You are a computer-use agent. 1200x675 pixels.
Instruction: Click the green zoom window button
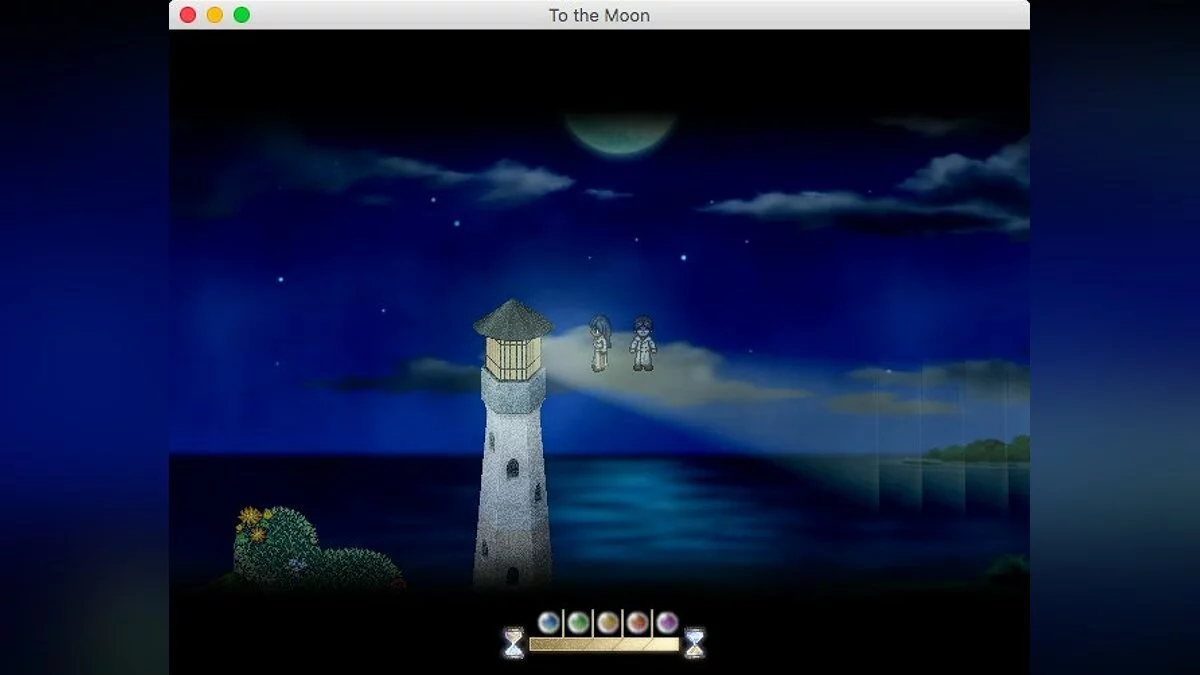click(x=241, y=15)
